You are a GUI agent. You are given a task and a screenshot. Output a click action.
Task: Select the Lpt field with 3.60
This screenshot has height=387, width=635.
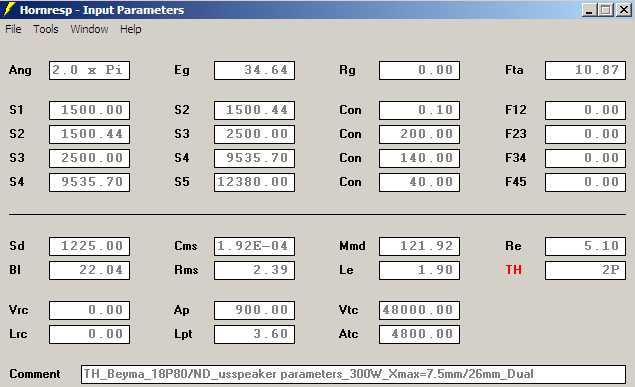tap(254, 334)
